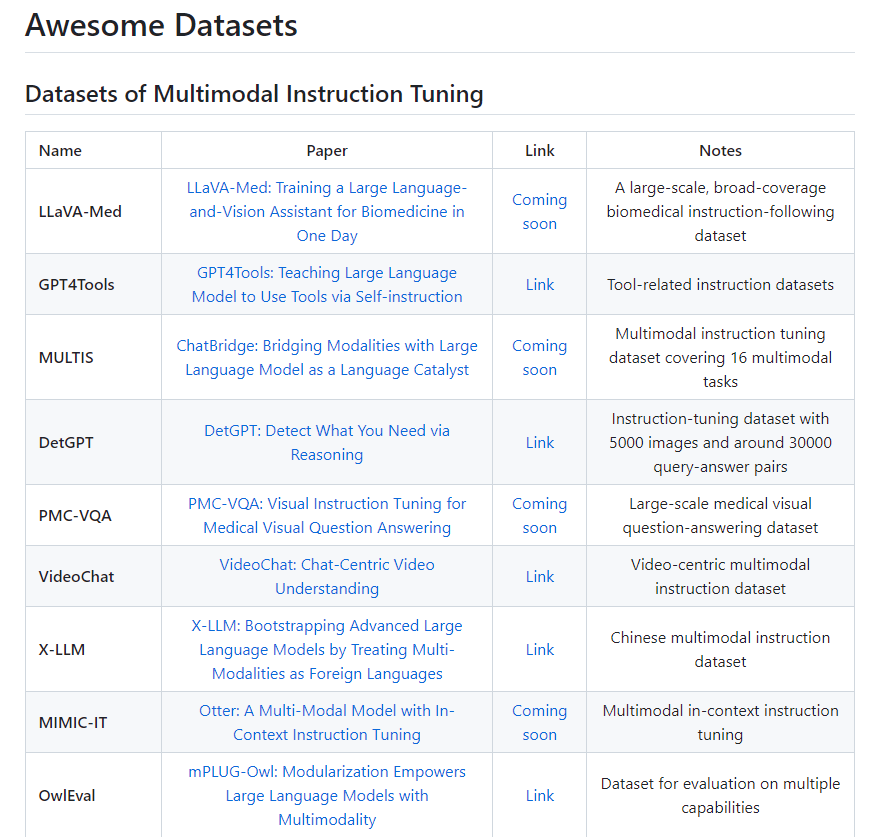The image size is (870, 837).
Task: Click the Multimodal in-context instruction tuning note
Action: click(720, 722)
